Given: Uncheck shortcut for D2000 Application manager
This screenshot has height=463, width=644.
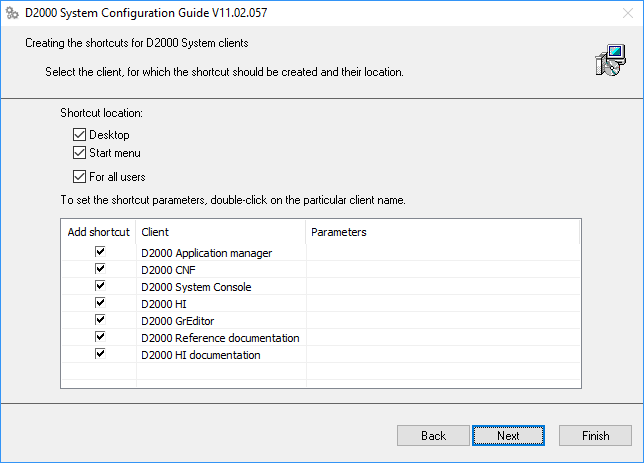Looking at the screenshot, I should 100,253.
